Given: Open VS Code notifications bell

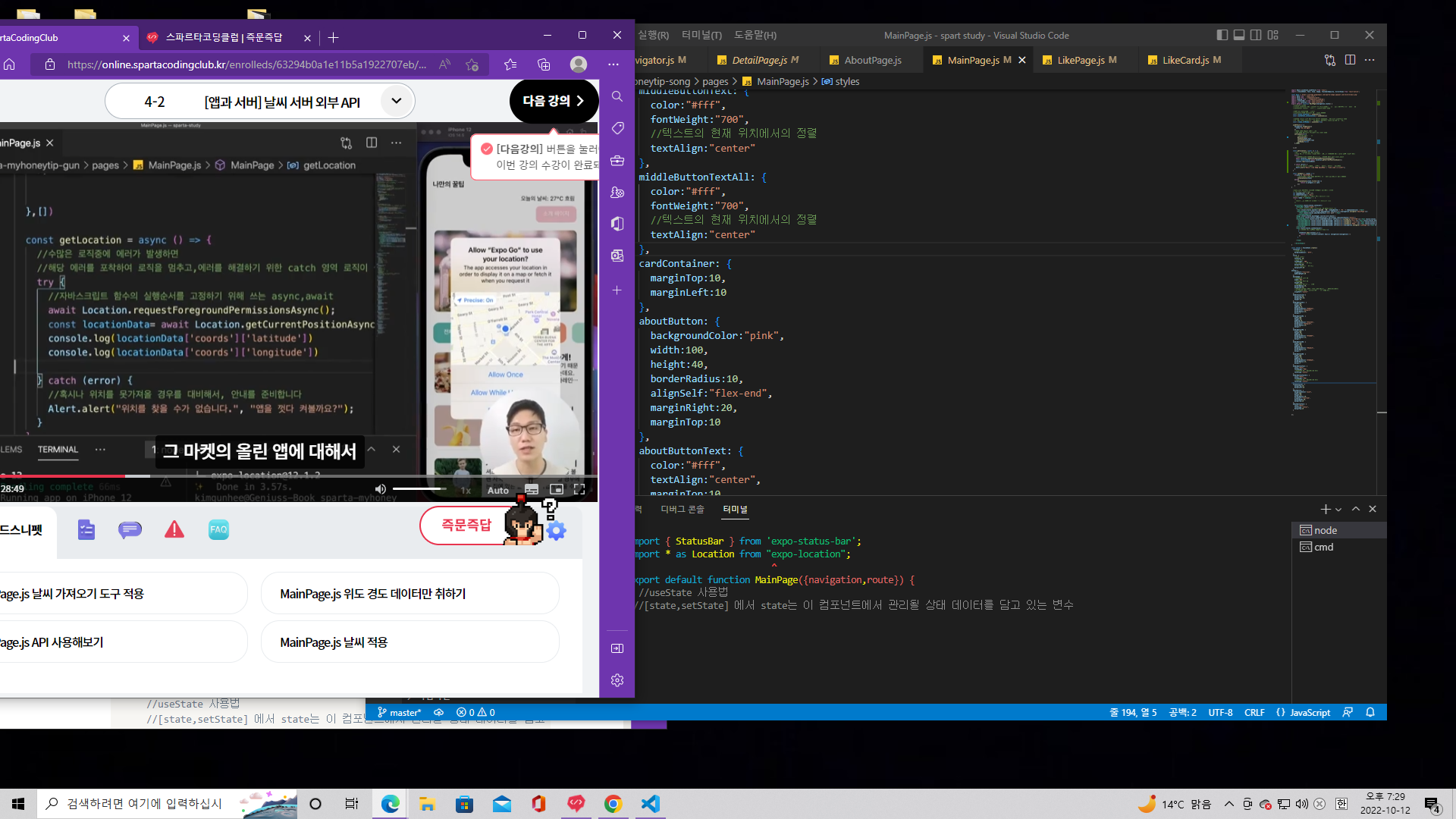Looking at the screenshot, I should [x=1370, y=712].
